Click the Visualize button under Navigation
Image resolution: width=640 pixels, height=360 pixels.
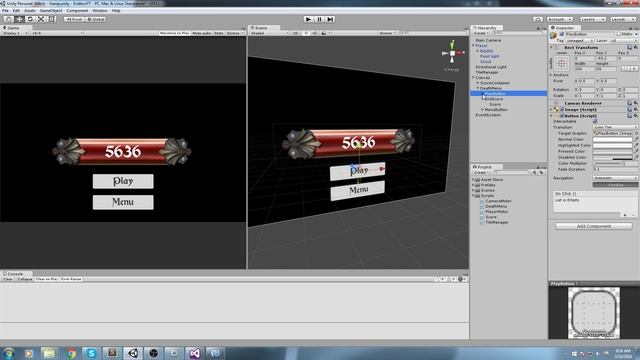[615, 184]
